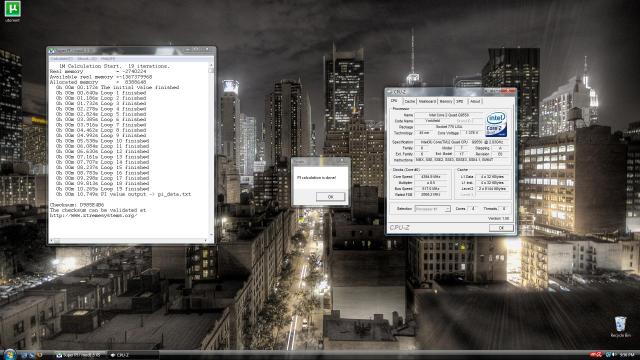
Task: Close the PI calculation done dialog
Action: [x=342, y=161]
